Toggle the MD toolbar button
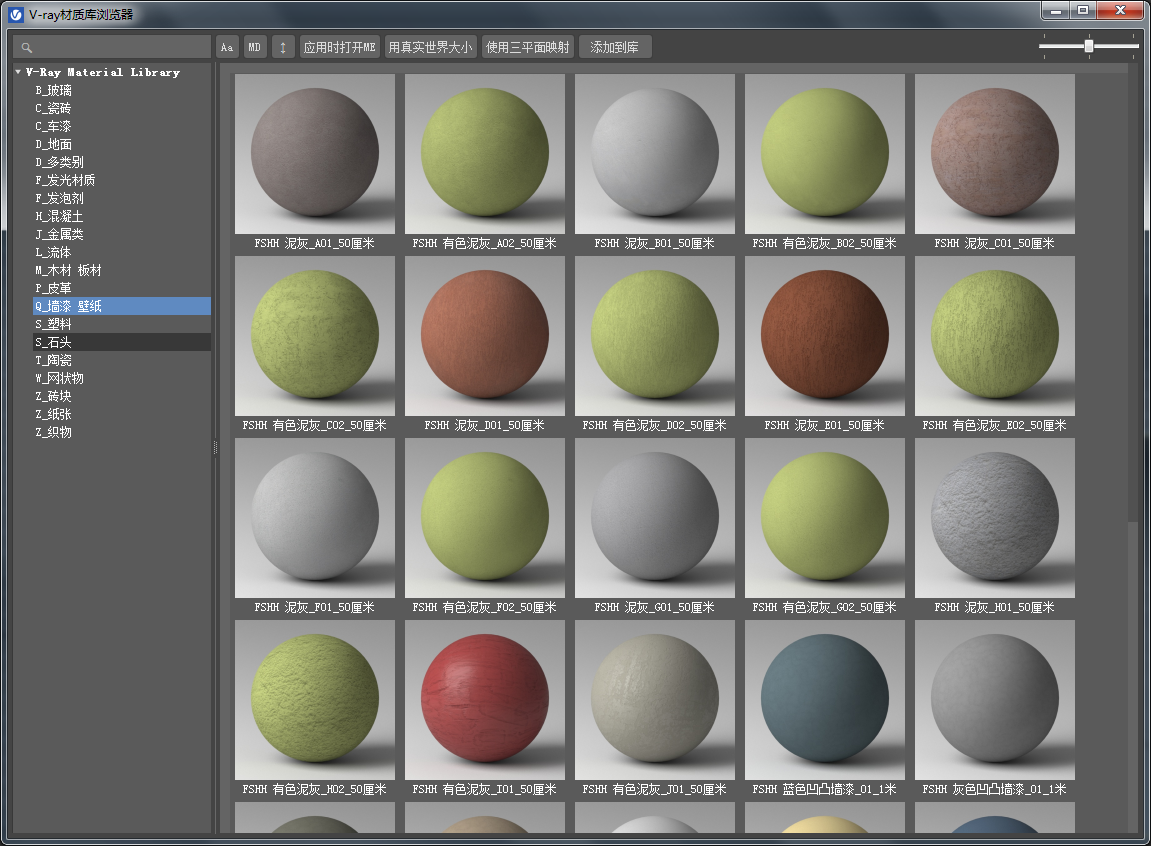The width and height of the screenshot is (1151, 846). (255, 47)
